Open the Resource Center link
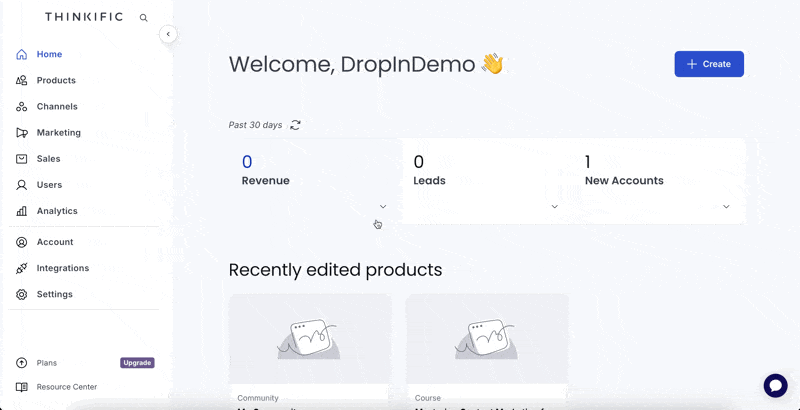 click(67, 387)
